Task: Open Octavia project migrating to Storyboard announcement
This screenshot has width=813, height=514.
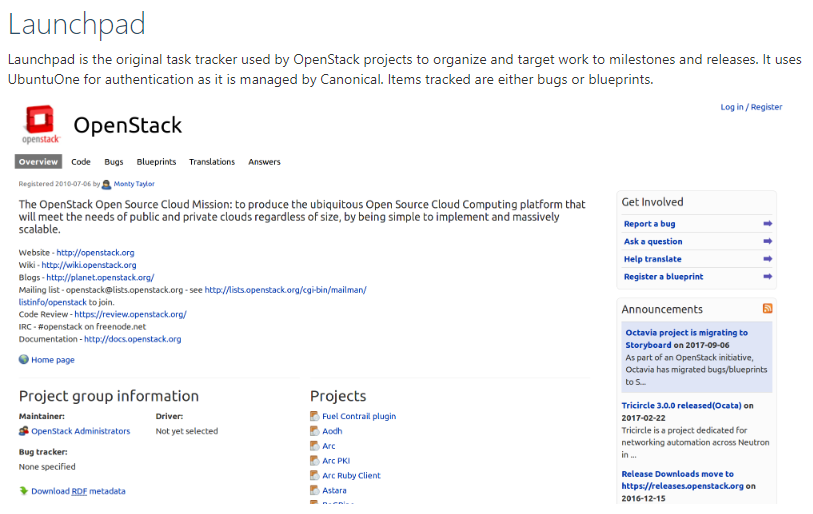Action: pyautogui.click(x=686, y=339)
